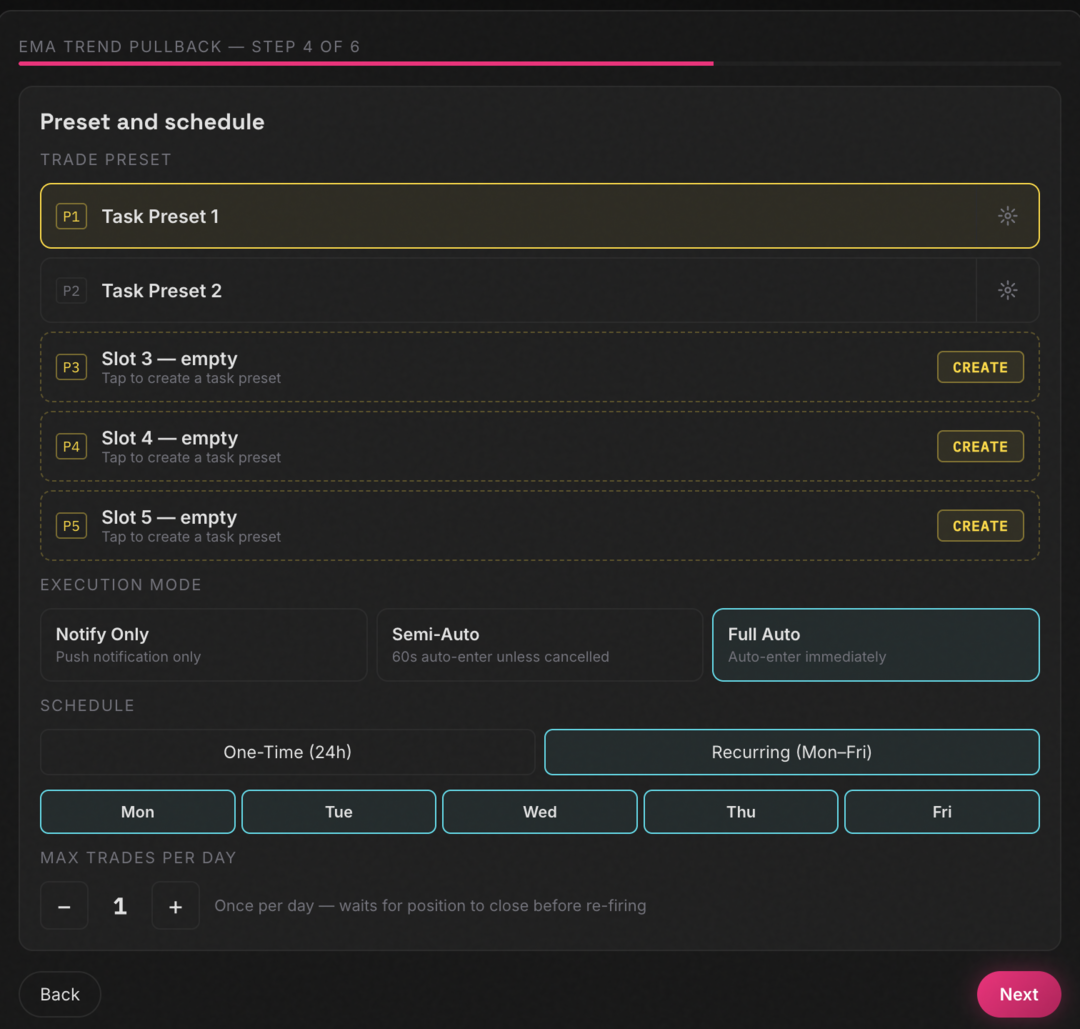This screenshot has width=1080, height=1029.
Task: Choose Full Auto execution mode
Action: pos(875,645)
